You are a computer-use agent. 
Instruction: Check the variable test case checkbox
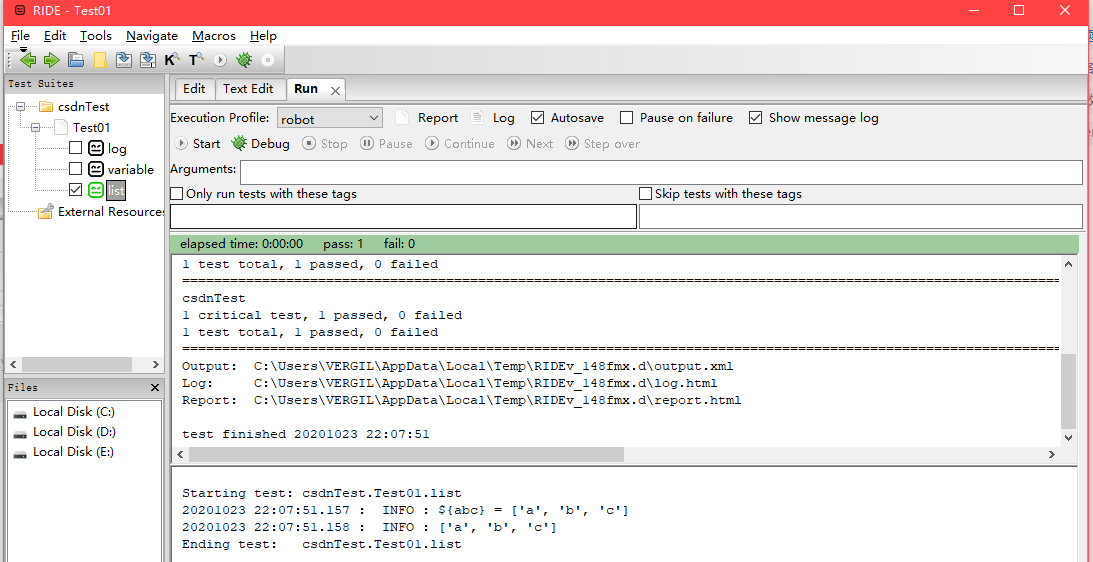75,169
